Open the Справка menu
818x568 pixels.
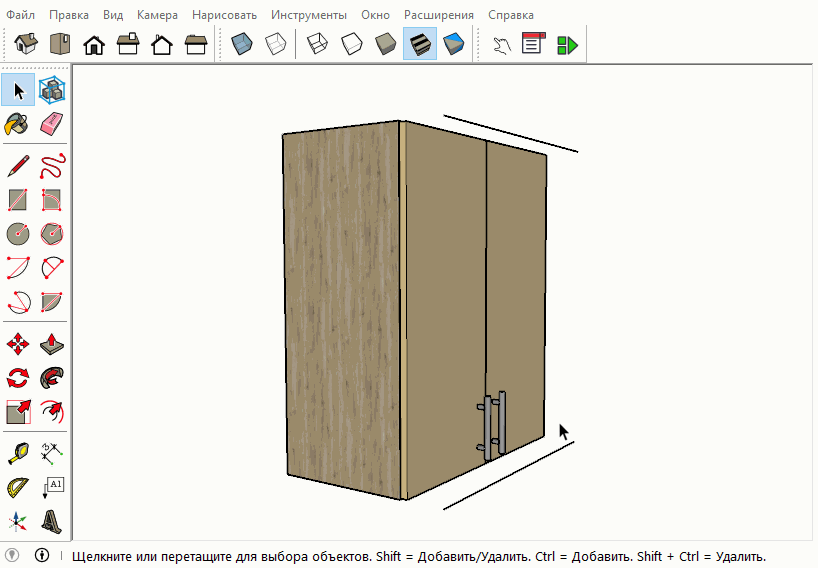511,15
